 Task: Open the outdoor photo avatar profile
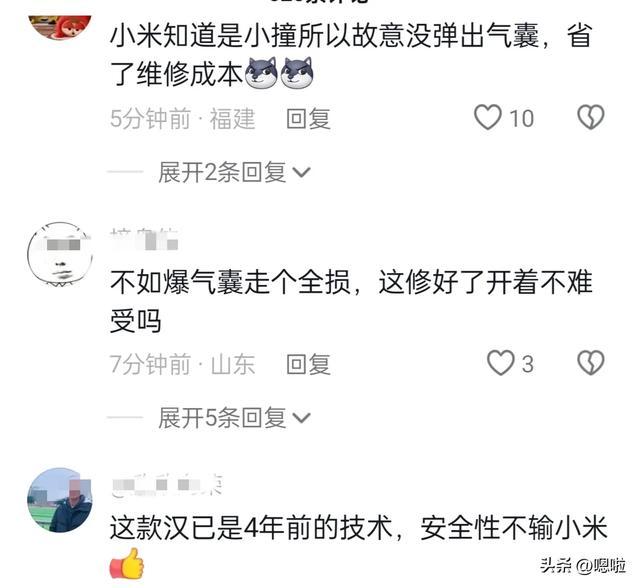(x=60, y=500)
